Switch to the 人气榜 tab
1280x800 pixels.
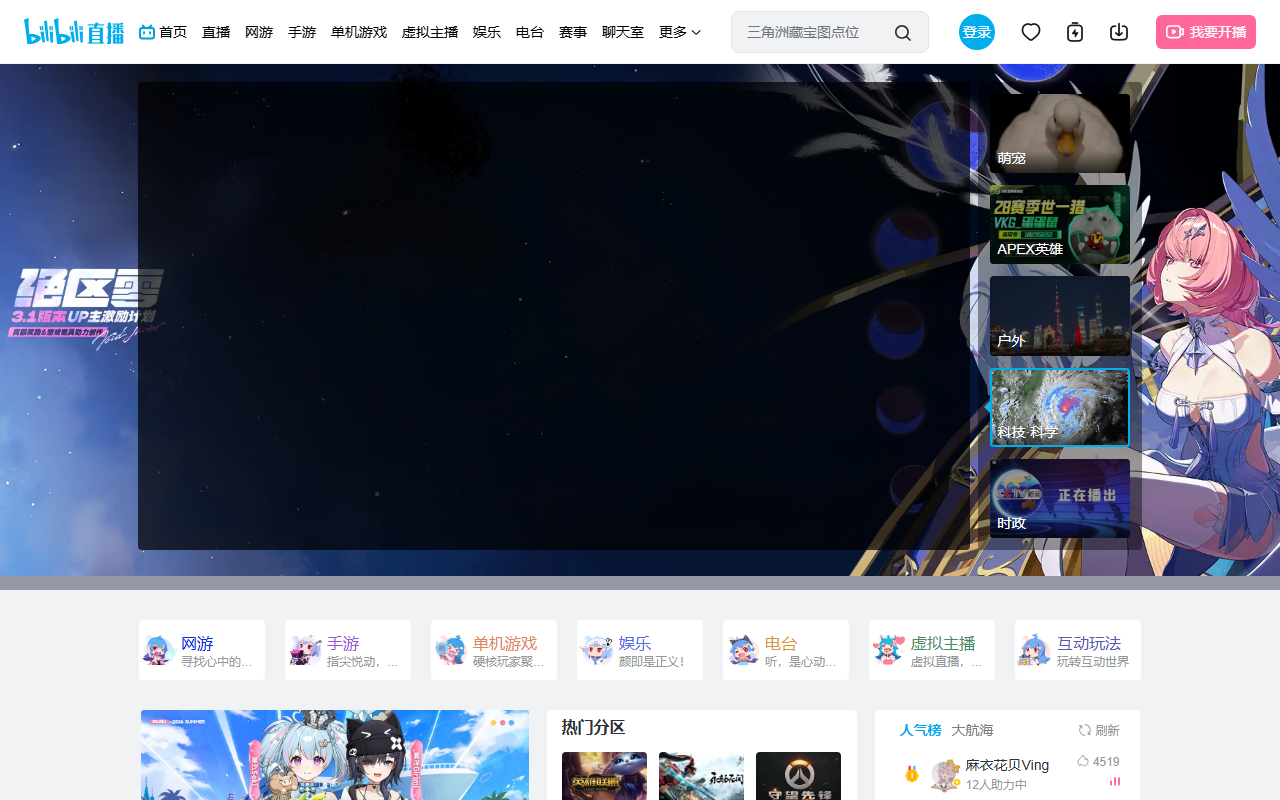pos(920,730)
